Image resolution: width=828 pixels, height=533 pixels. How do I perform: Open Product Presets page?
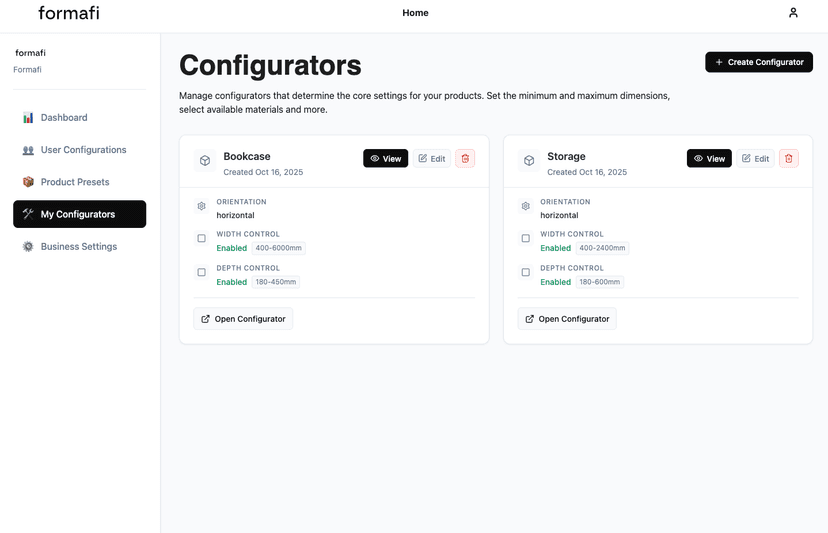[x=75, y=182]
